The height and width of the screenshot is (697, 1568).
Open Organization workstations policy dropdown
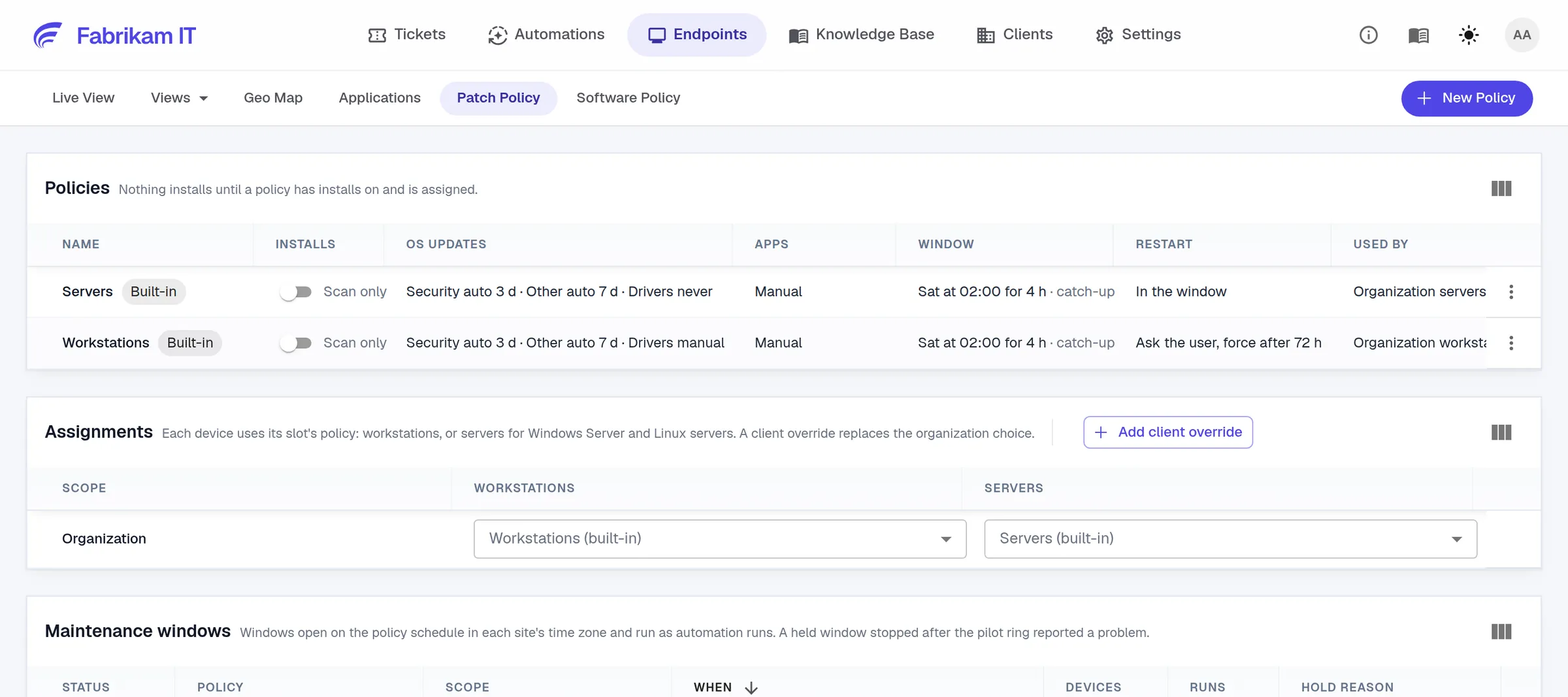click(720, 539)
